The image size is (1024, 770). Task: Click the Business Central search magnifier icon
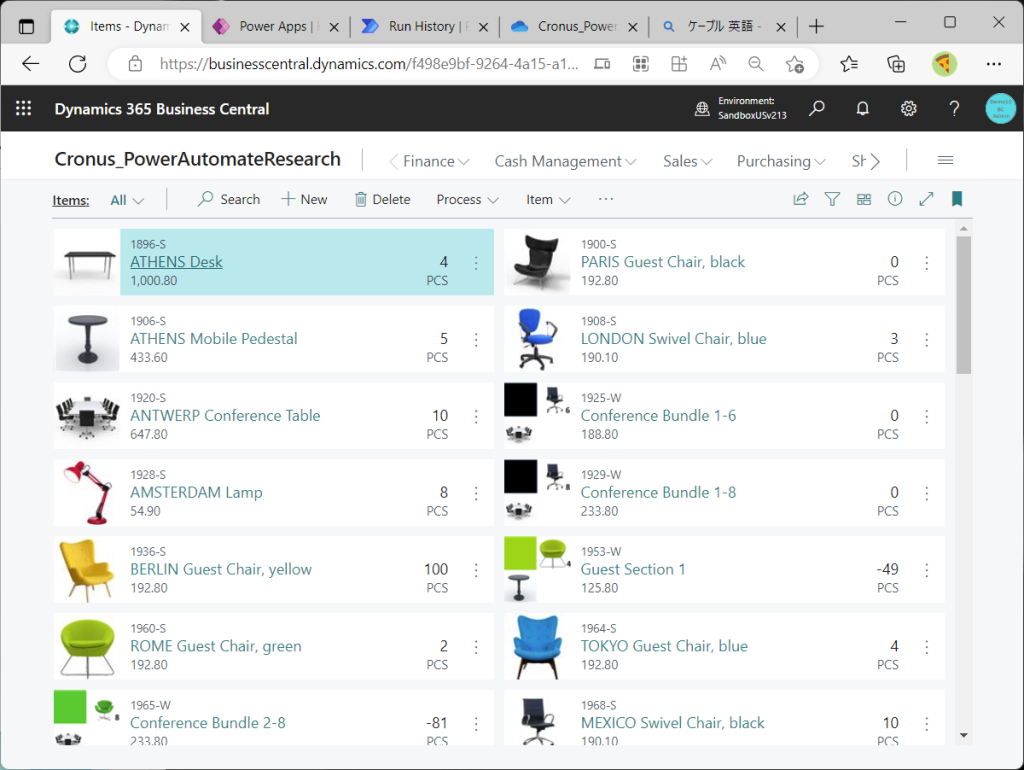click(816, 108)
